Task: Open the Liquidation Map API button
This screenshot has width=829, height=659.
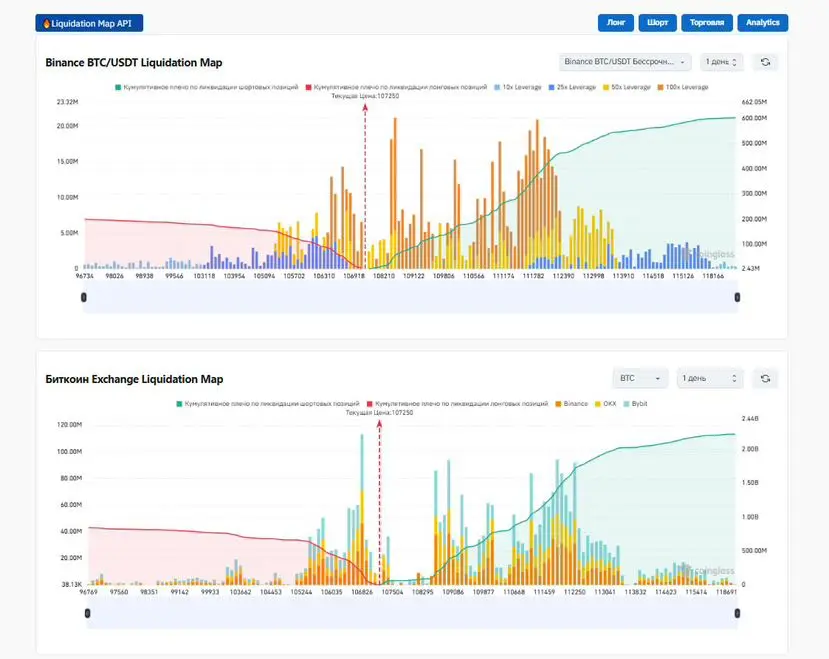Action: (x=89, y=23)
